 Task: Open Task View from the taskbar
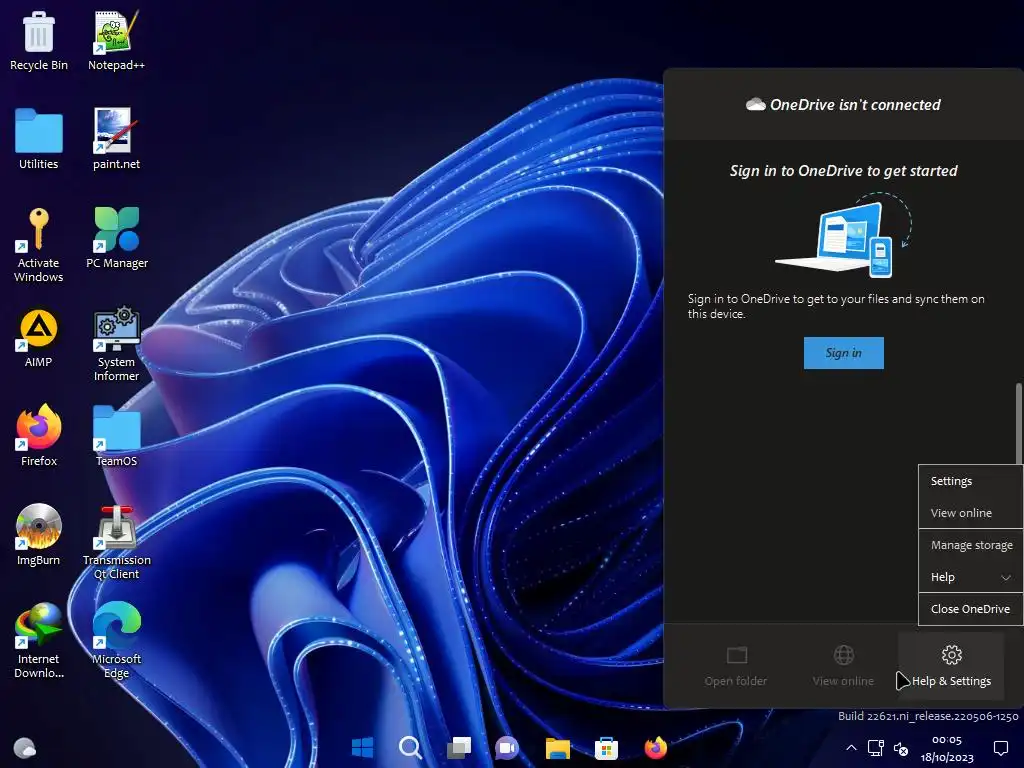click(459, 747)
